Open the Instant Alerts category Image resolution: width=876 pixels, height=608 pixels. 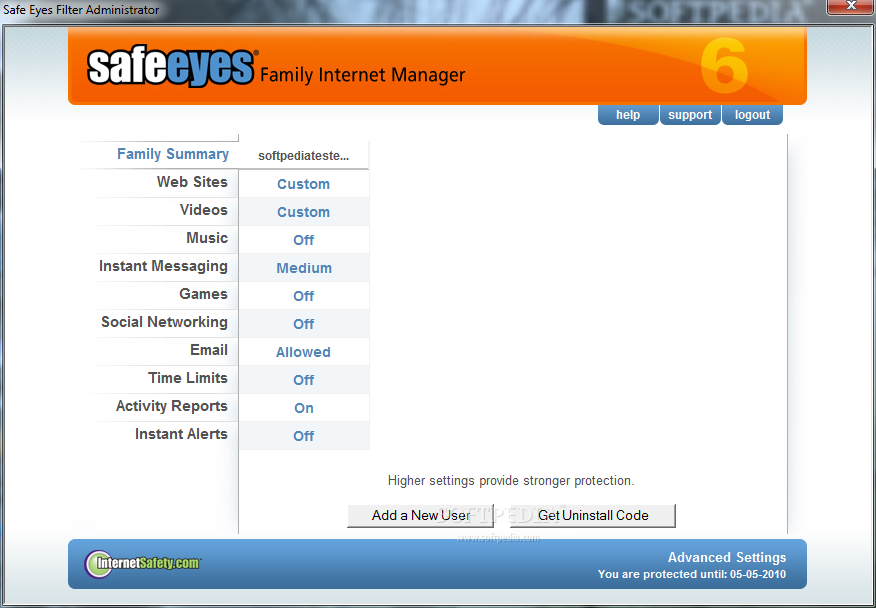(x=181, y=434)
